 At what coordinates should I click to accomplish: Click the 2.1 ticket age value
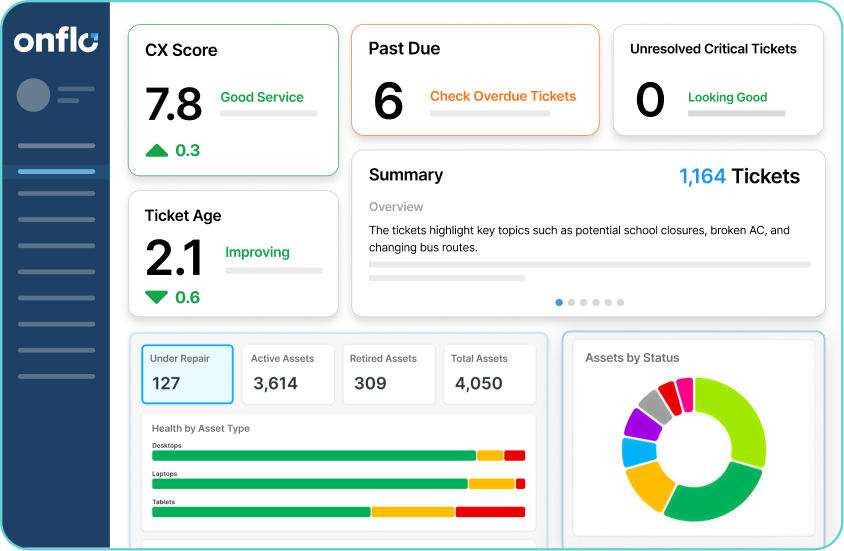click(173, 258)
